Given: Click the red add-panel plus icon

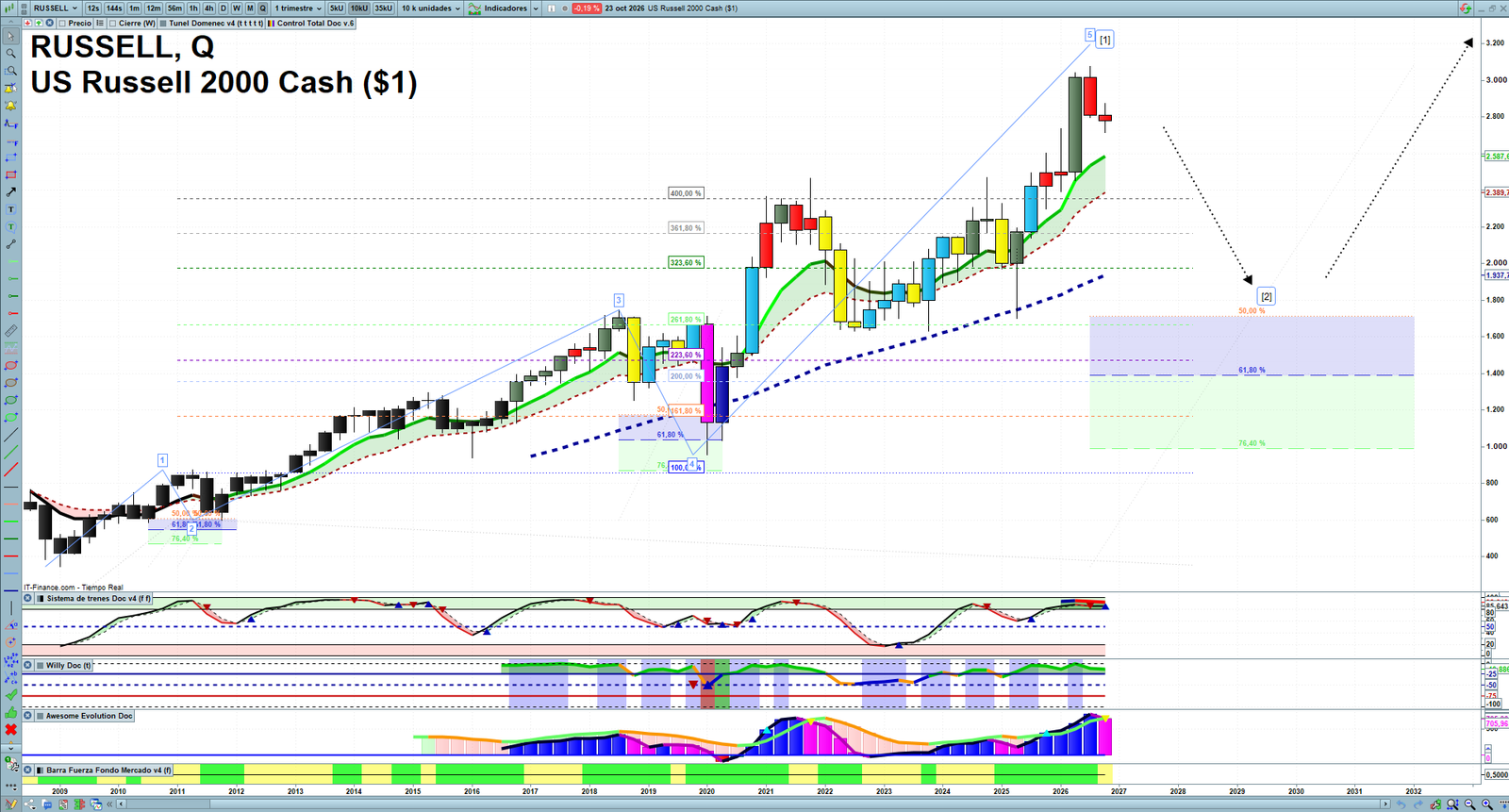Looking at the screenshot, I should point(27,24).
